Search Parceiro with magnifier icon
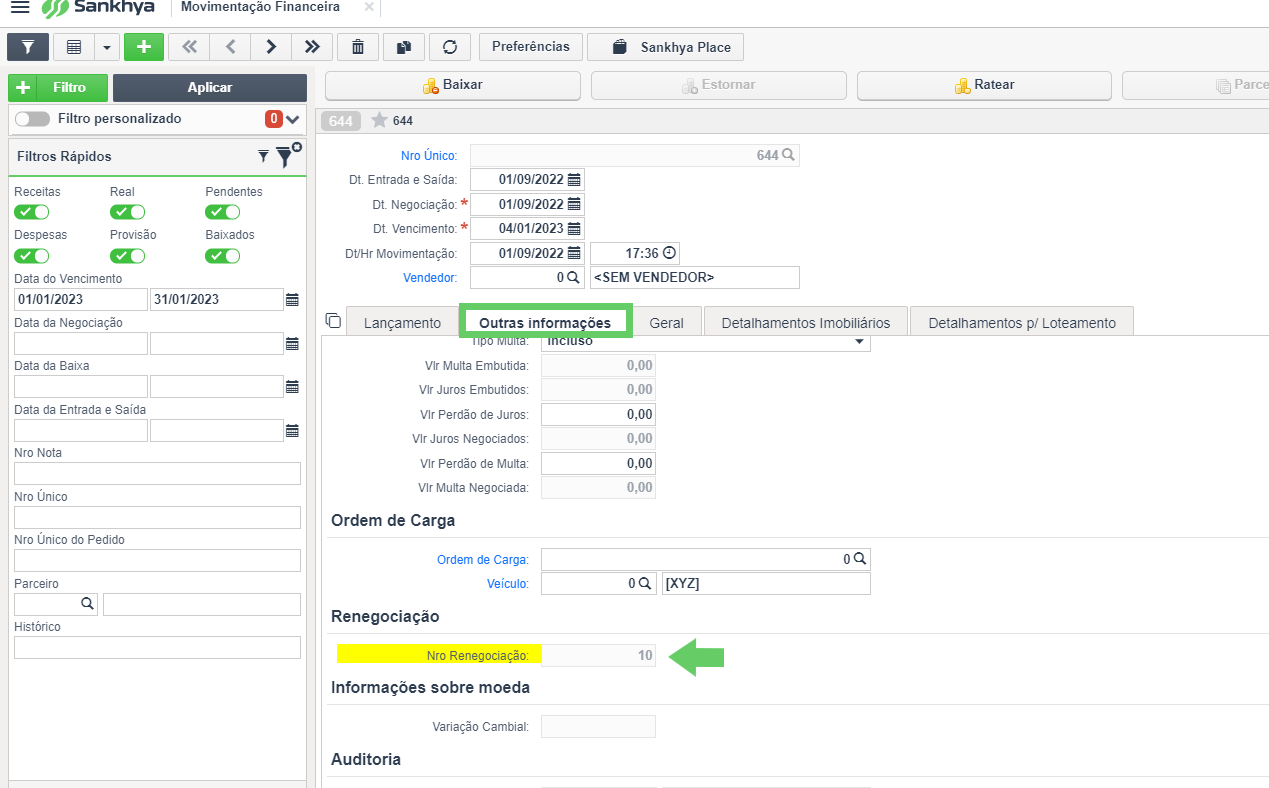 87,603
